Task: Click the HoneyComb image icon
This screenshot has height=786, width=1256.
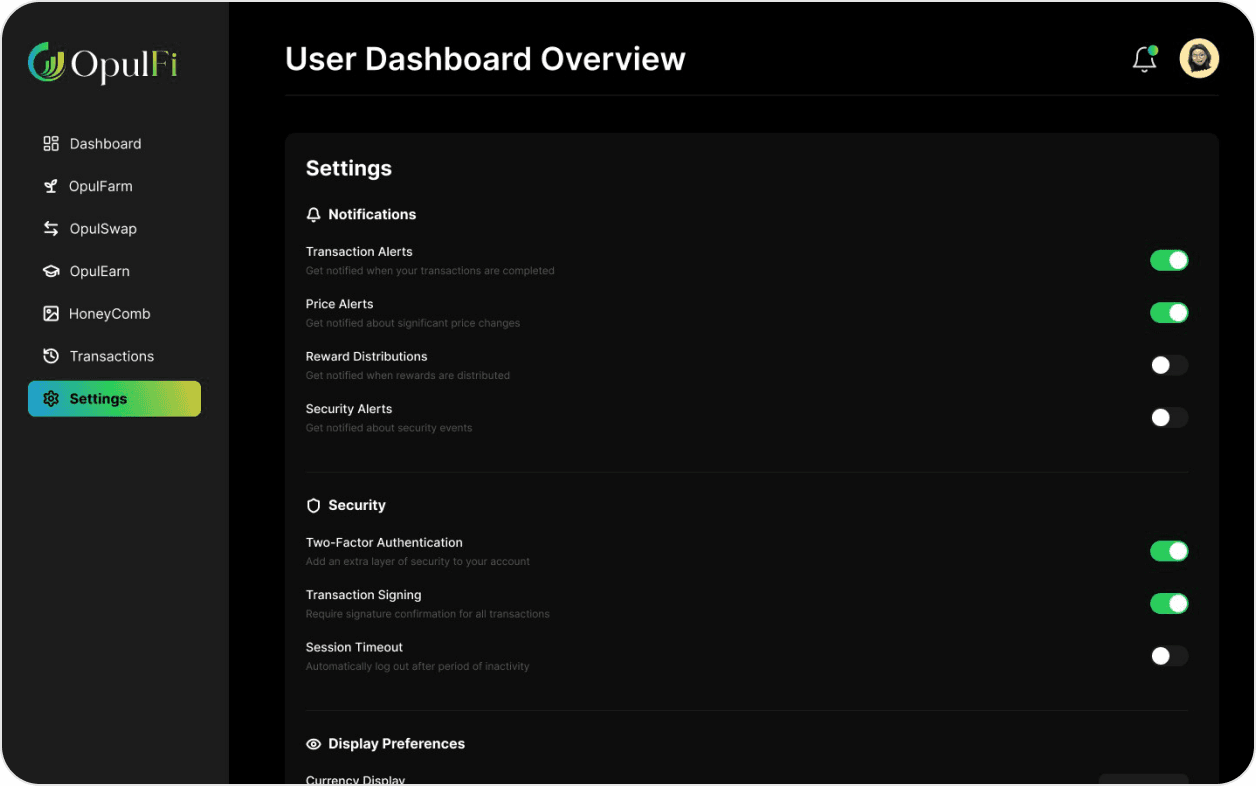Action: point(51,313)
